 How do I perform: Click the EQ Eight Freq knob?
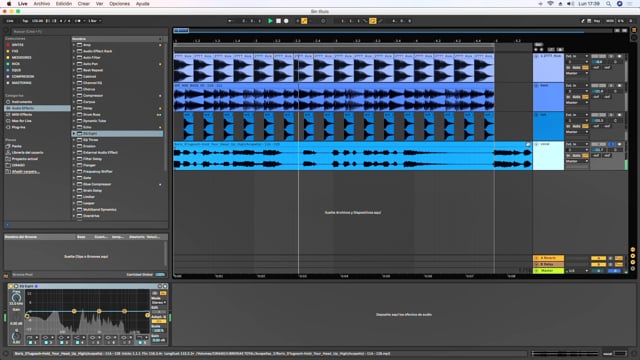coord(16,298)
